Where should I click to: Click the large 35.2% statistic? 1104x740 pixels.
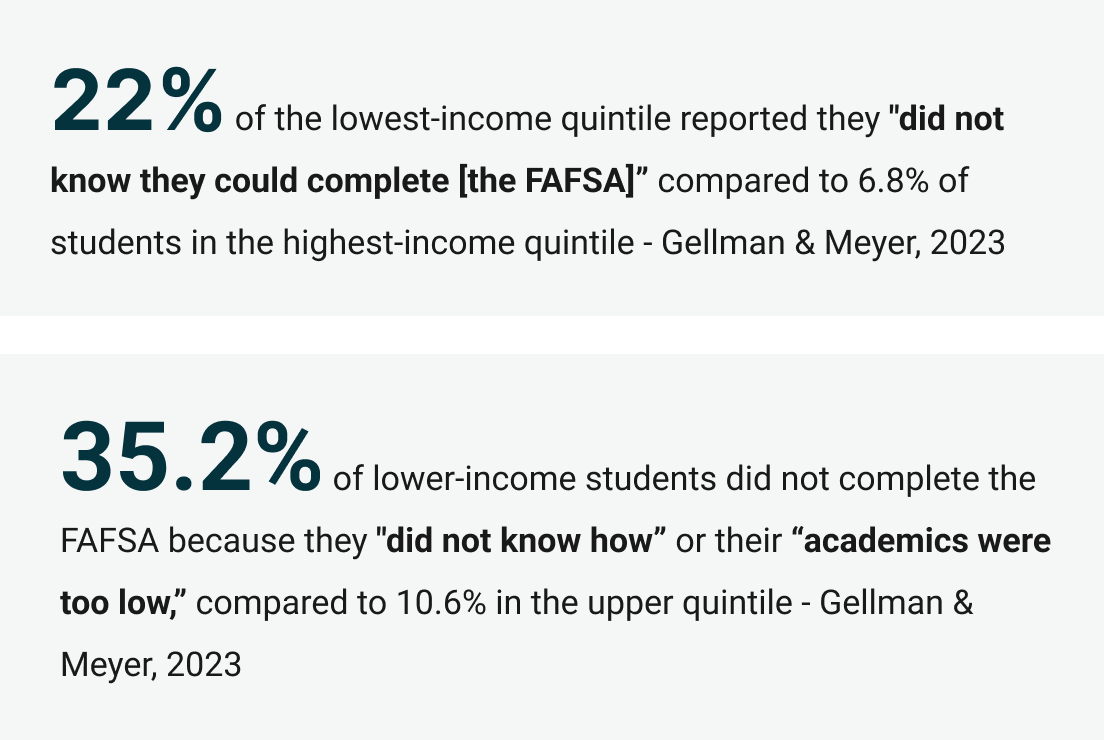(x=191, y=456)
